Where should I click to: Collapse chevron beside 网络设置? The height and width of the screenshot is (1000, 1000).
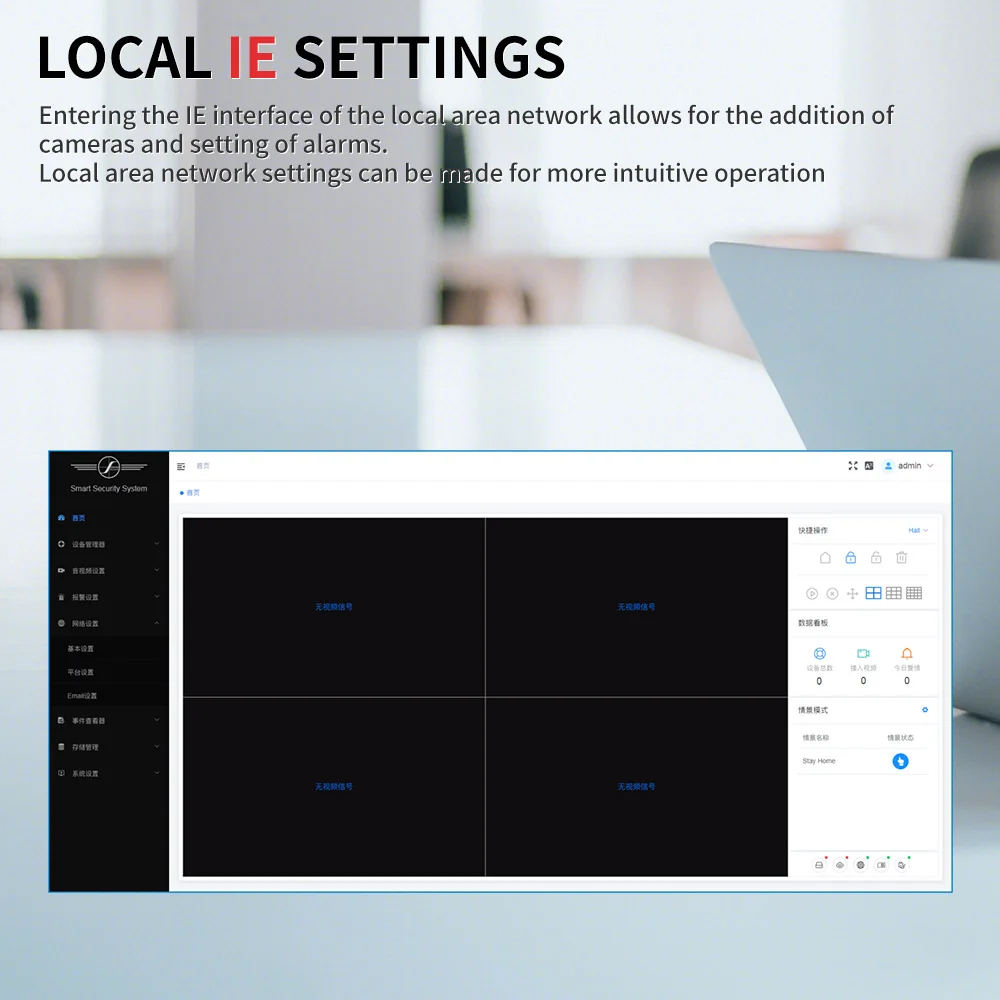pyautogui.click(x=157, y=623)
